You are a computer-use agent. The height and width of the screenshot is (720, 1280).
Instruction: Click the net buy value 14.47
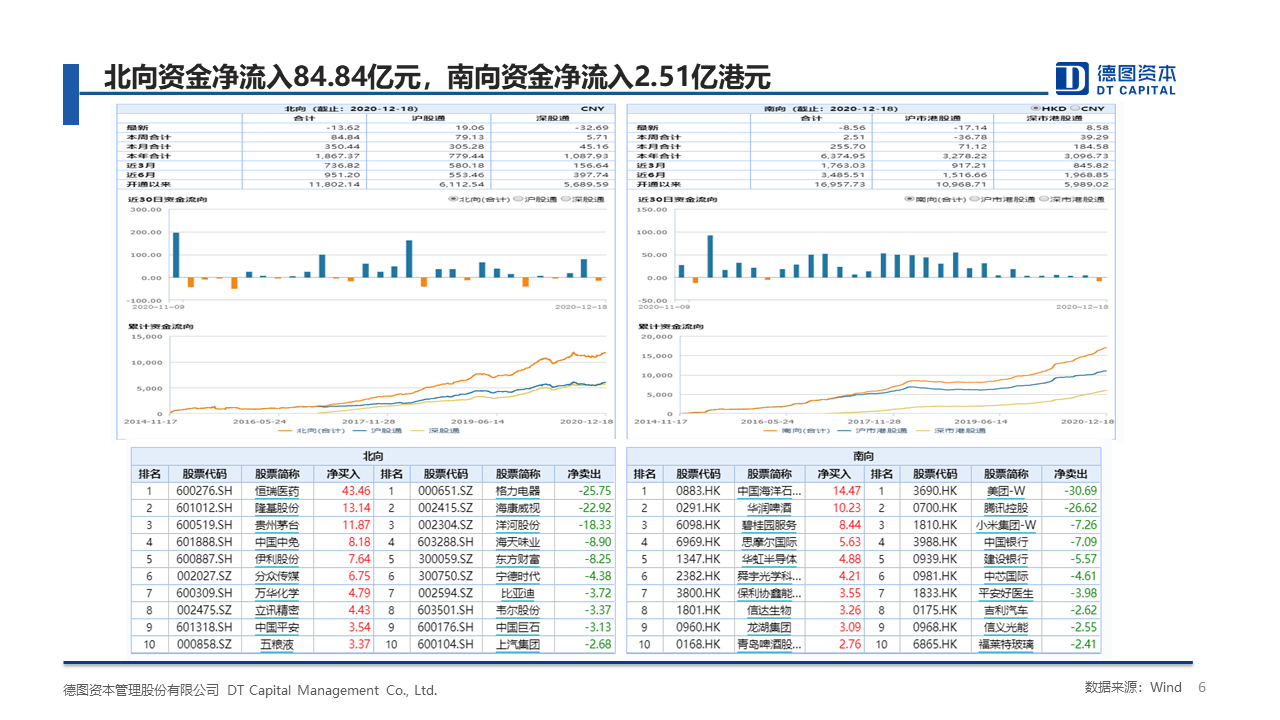(x=846, y=491)
